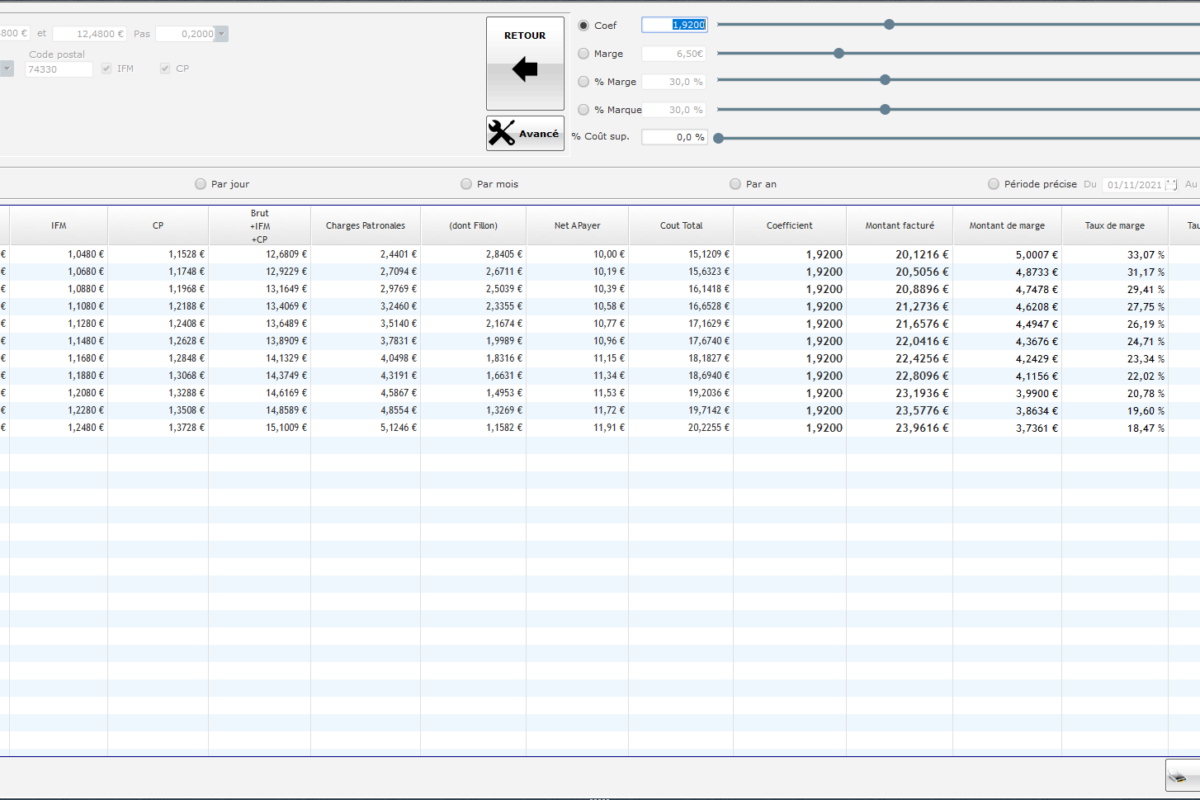
Task: Open the dropdown left of Code postal
Action: tap(6, 69)
